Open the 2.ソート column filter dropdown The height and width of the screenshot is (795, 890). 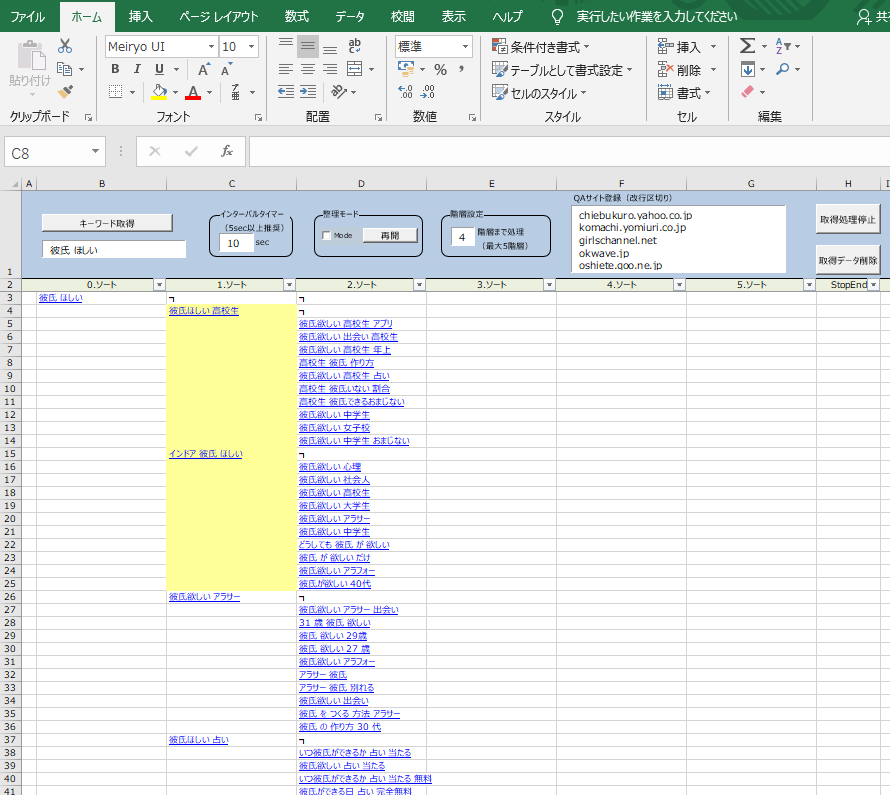point(419,285)
